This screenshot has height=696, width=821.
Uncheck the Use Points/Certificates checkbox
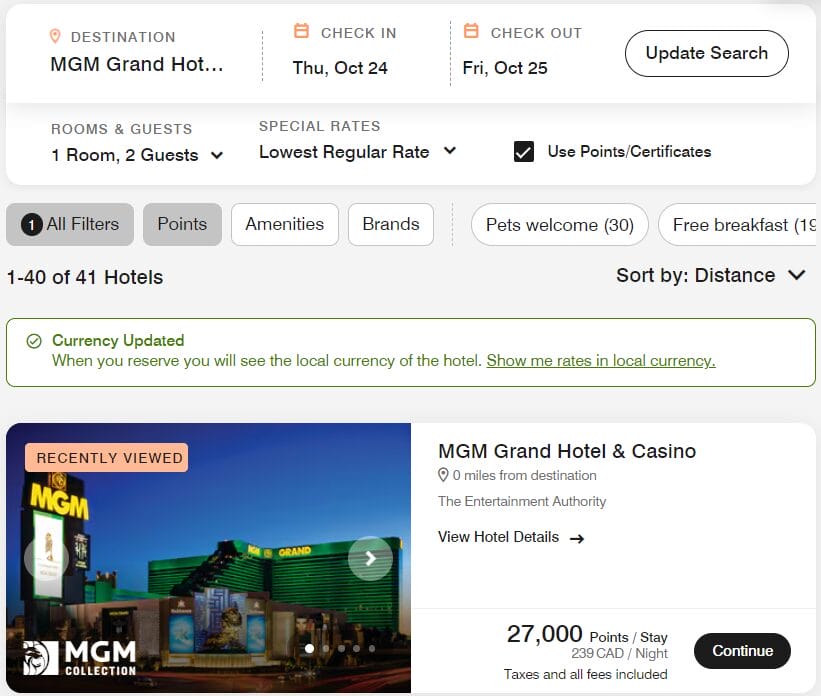(525, 152)
